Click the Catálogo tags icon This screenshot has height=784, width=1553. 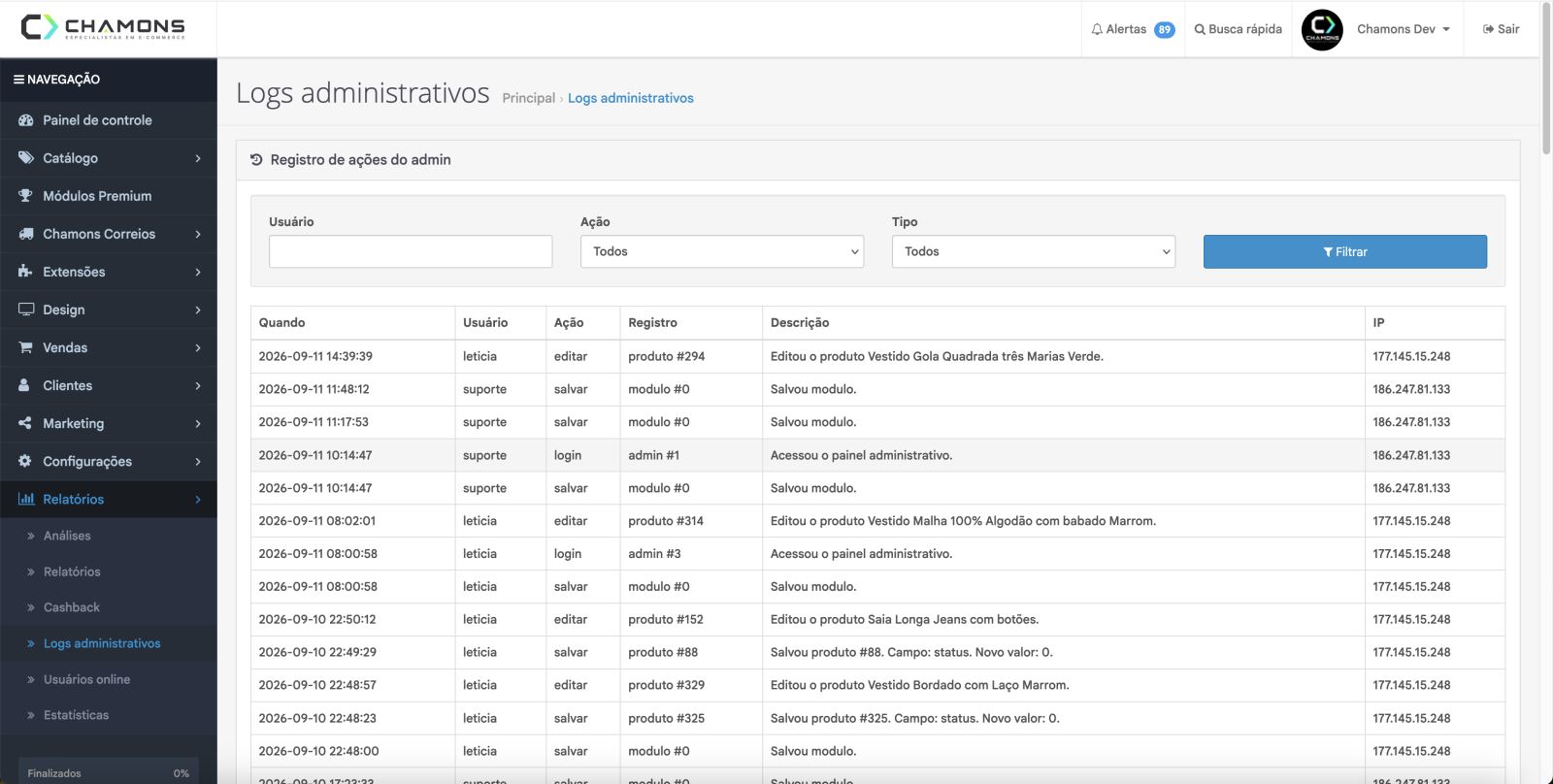point(25,158)
